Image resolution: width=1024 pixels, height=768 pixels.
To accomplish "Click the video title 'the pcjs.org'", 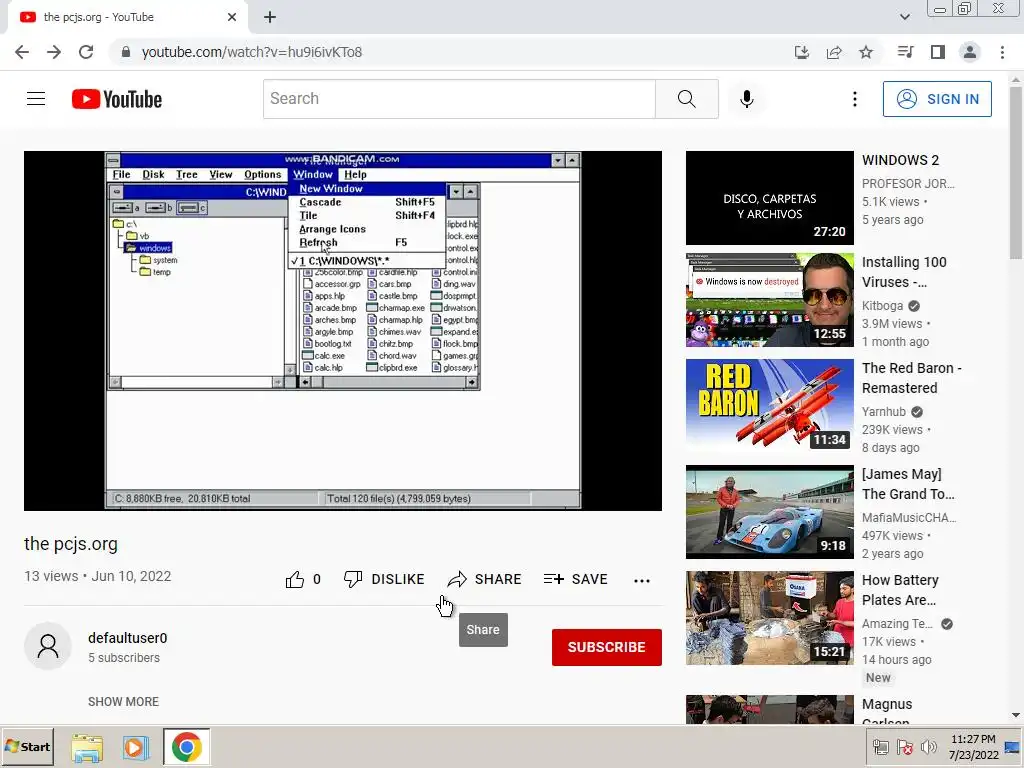I will [71, 544].
